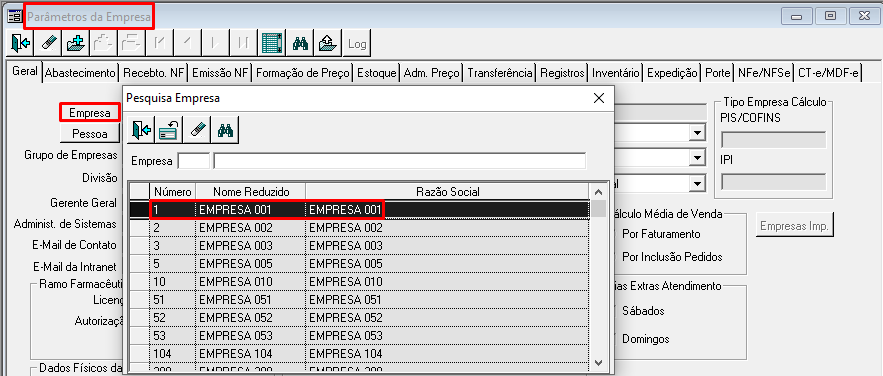Viewport: 883px width, 376px height.
Task: Open the NFe/NFSe tab
Action: click(x=764, y=73)
